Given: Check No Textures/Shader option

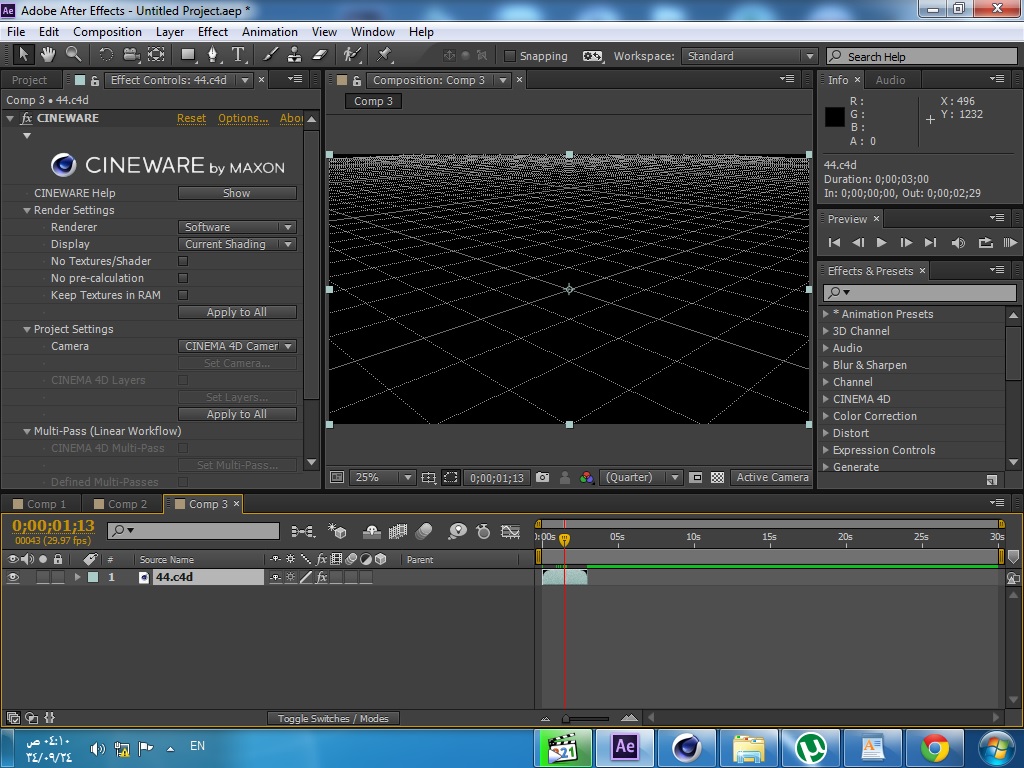Looking at the screenshot, I should pyautogui.click(x=183, y=261).
